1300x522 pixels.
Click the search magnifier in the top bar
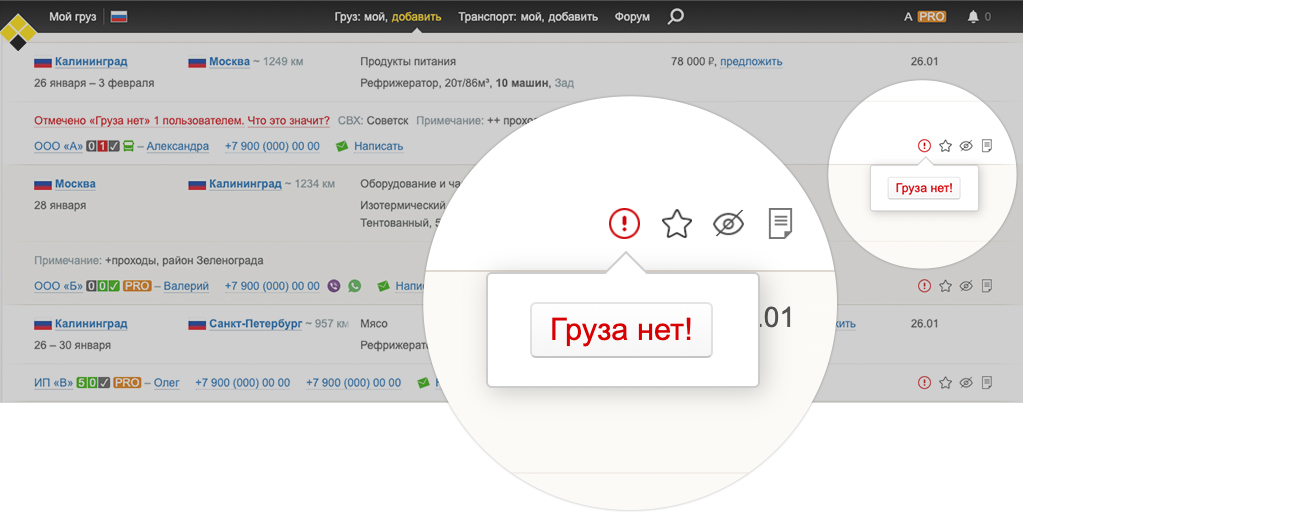[676, 16]
